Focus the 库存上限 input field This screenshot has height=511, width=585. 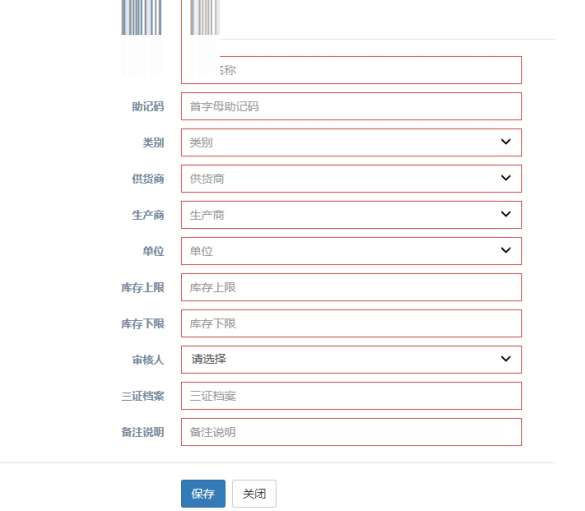tap(351, 287)
